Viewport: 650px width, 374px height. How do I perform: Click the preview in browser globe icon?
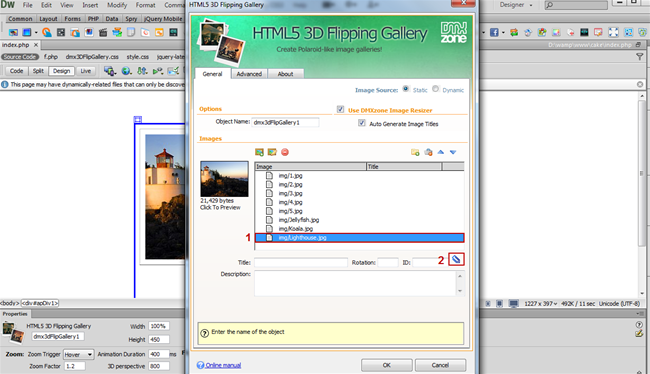[126, 71]
